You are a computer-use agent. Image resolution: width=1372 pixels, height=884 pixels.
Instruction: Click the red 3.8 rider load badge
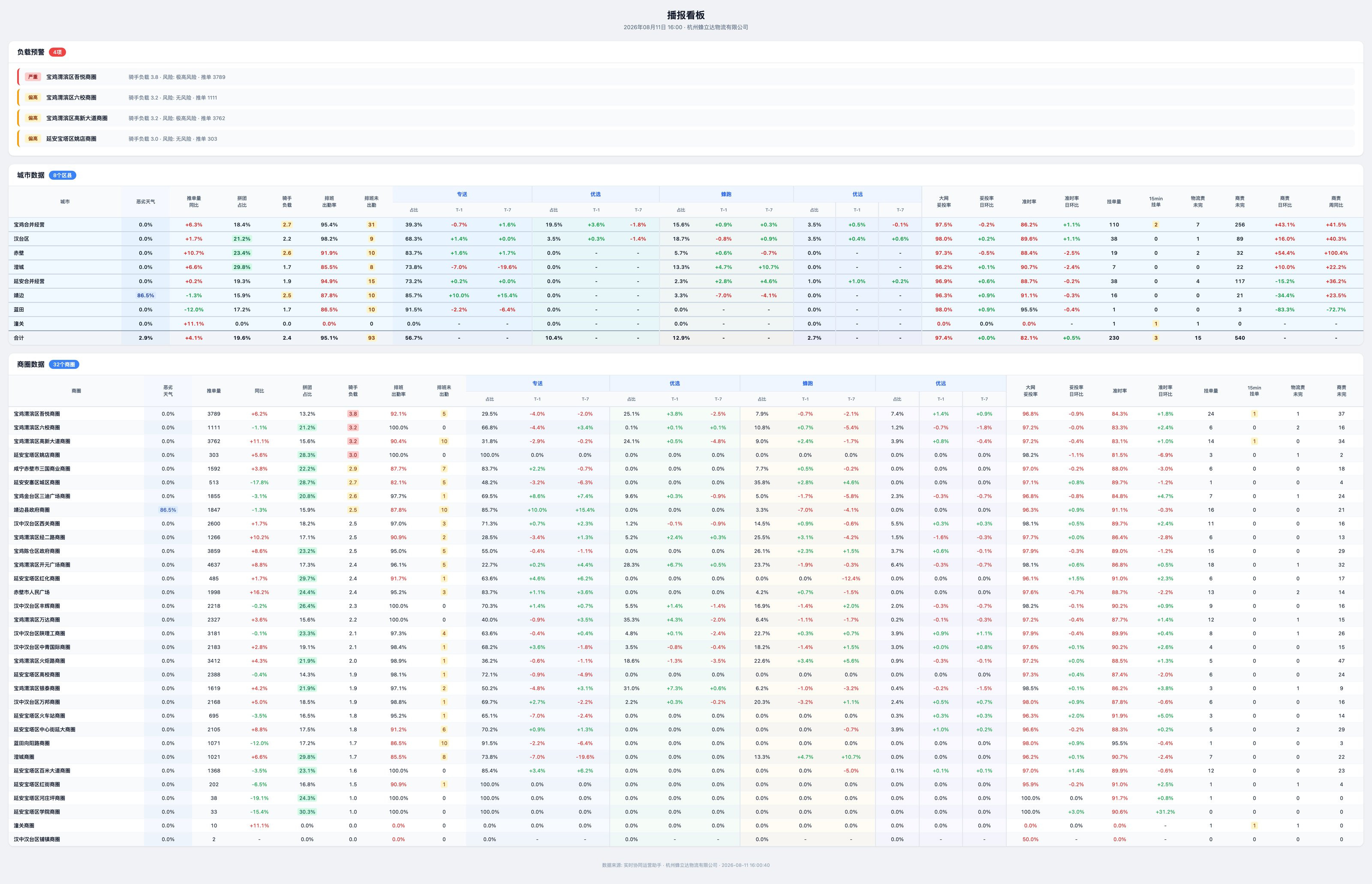click(353, 414)
